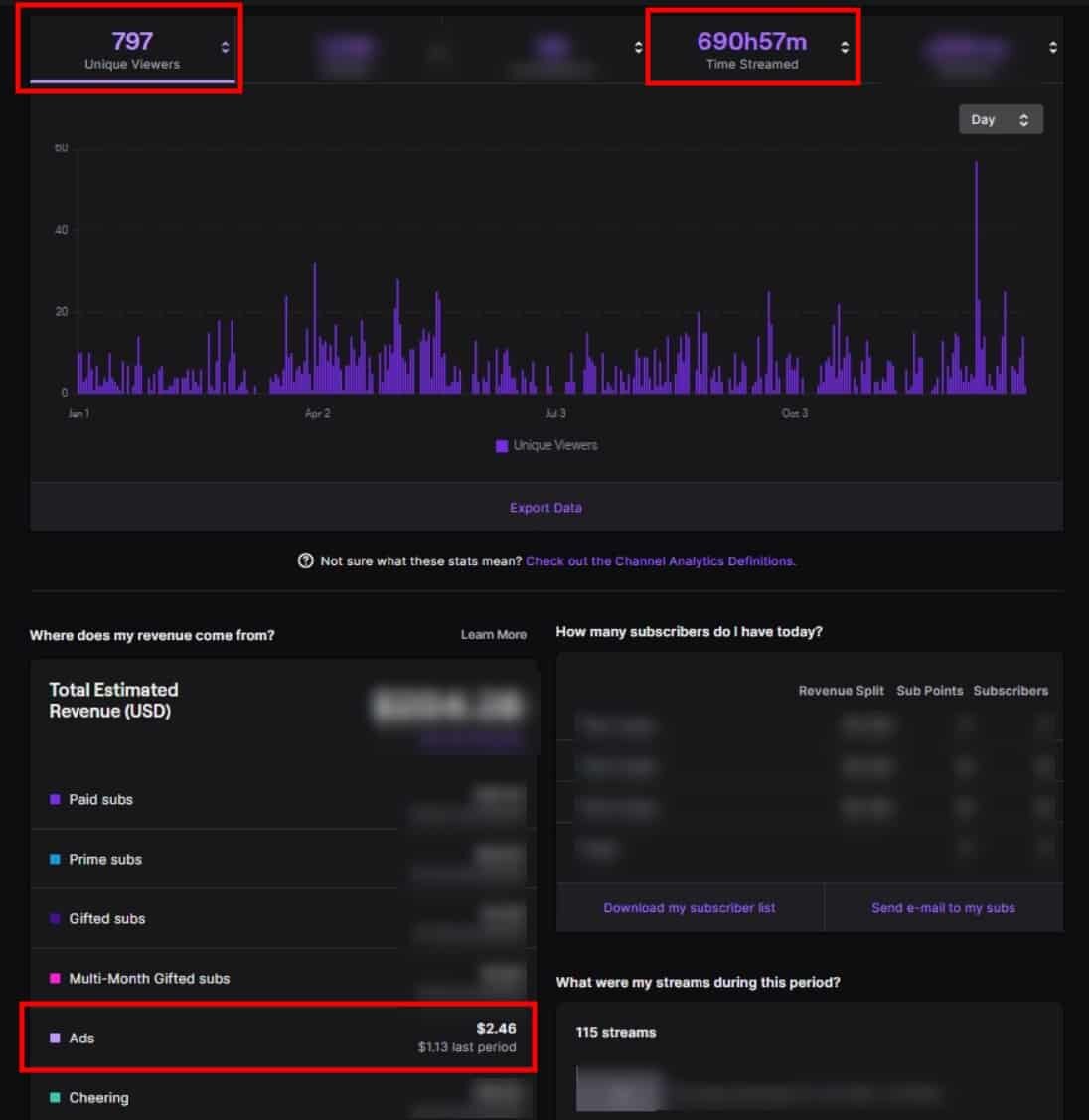This screenshot has width=1089, height=1120.
Task: Click Send e-mail to my subs
Action: click(943, 908)
